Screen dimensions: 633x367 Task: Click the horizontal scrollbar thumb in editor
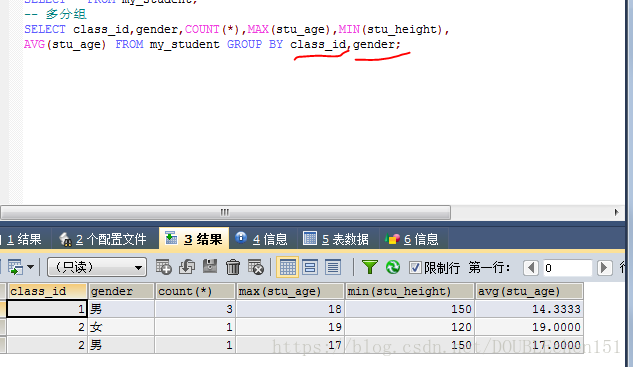pos(225,212)
